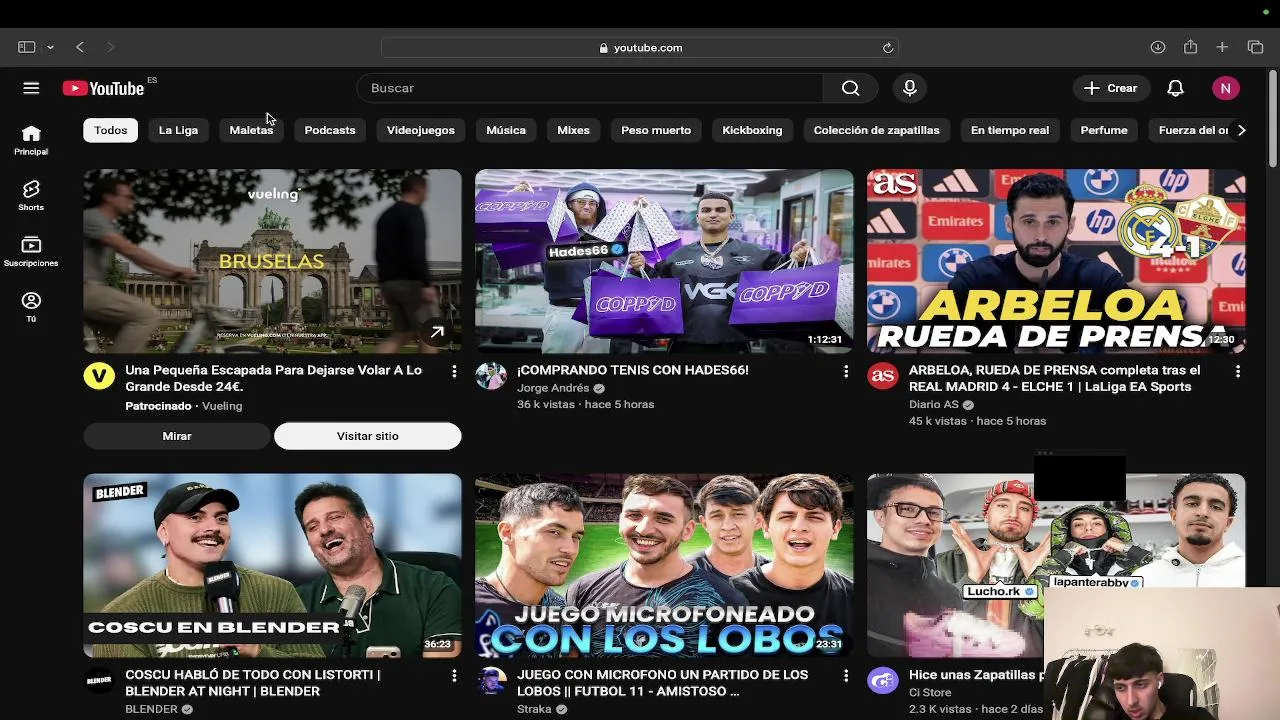The height and width of the screenshot is (720, 1280).
Task: Open the Blender channel avatar
Action: click(99, 681)
